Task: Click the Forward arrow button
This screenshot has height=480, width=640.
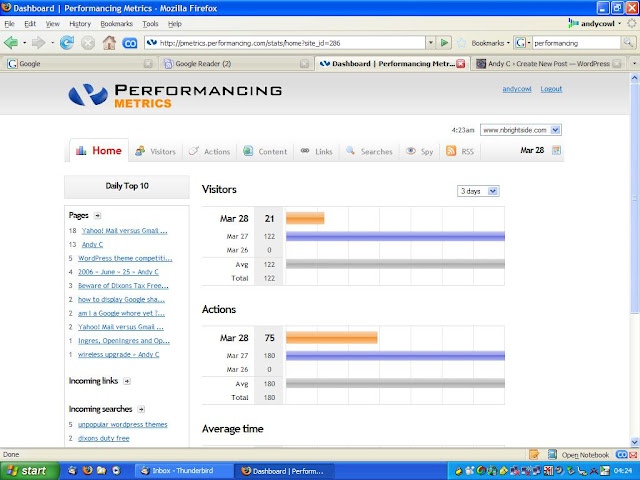Action: point(38,42)
